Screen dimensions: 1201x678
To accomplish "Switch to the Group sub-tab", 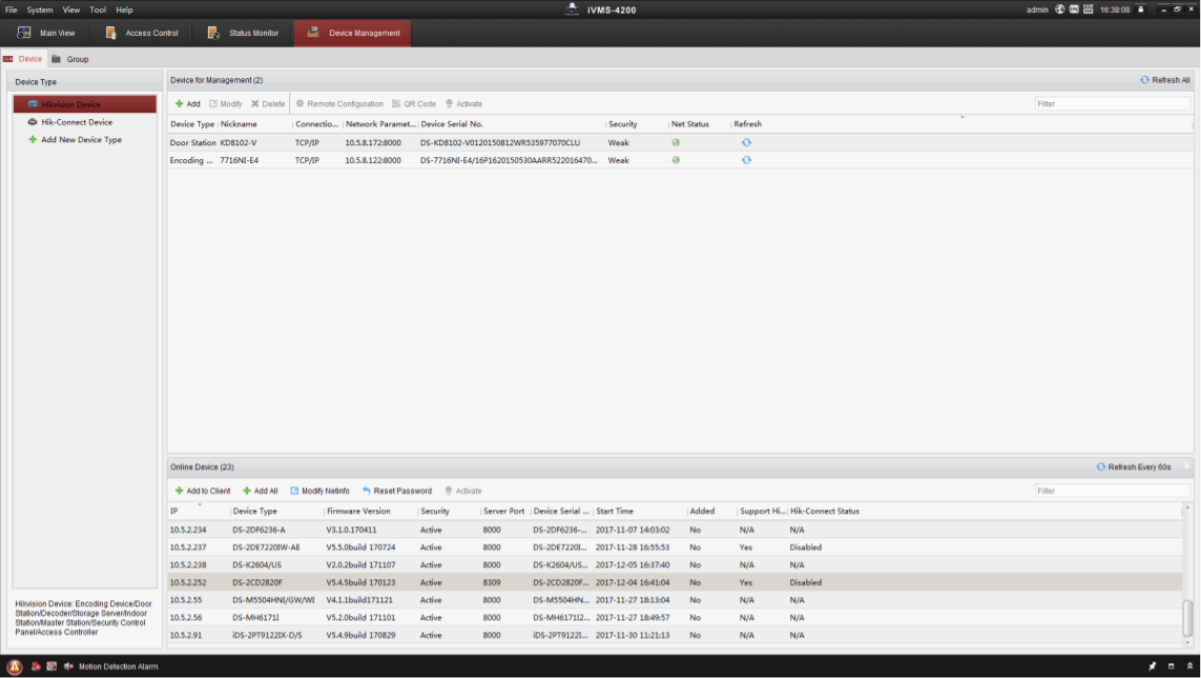I will pyautogui.click(x=70, y=59).
